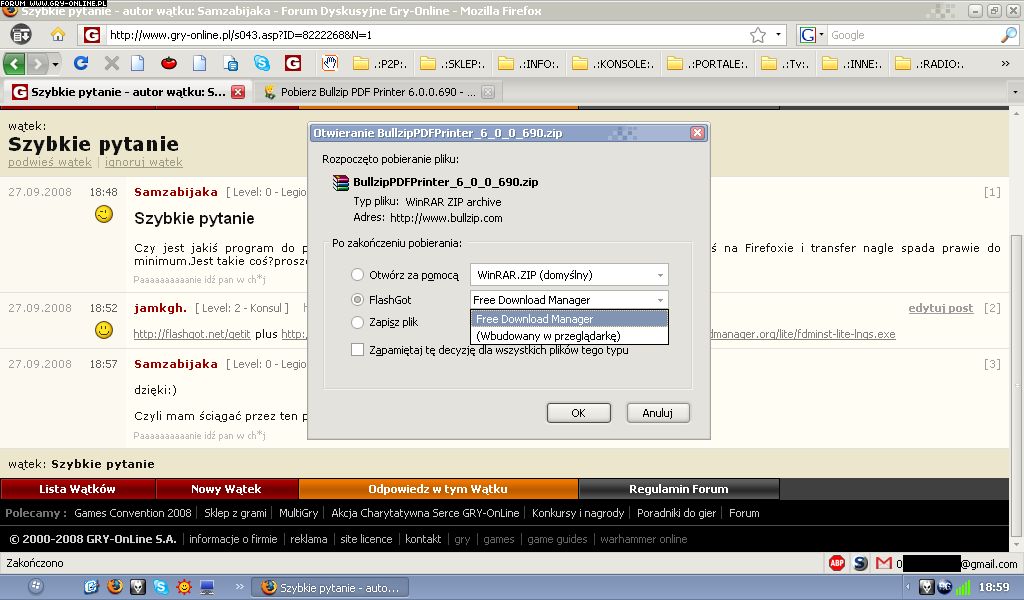Choose (Wbudowany w przeglądarkę) option
The image size is (1024, 600).
(569, 336)
